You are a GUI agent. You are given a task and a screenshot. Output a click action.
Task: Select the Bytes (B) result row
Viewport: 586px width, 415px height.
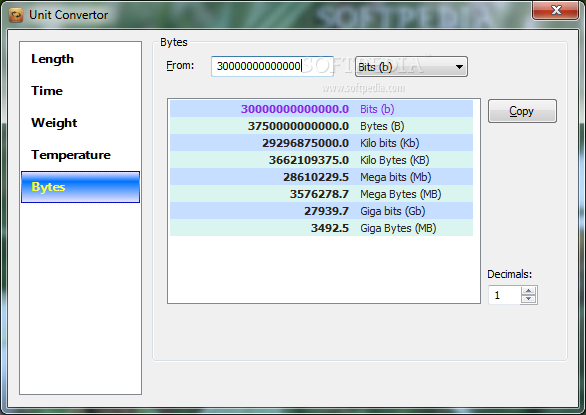[321, 126]
